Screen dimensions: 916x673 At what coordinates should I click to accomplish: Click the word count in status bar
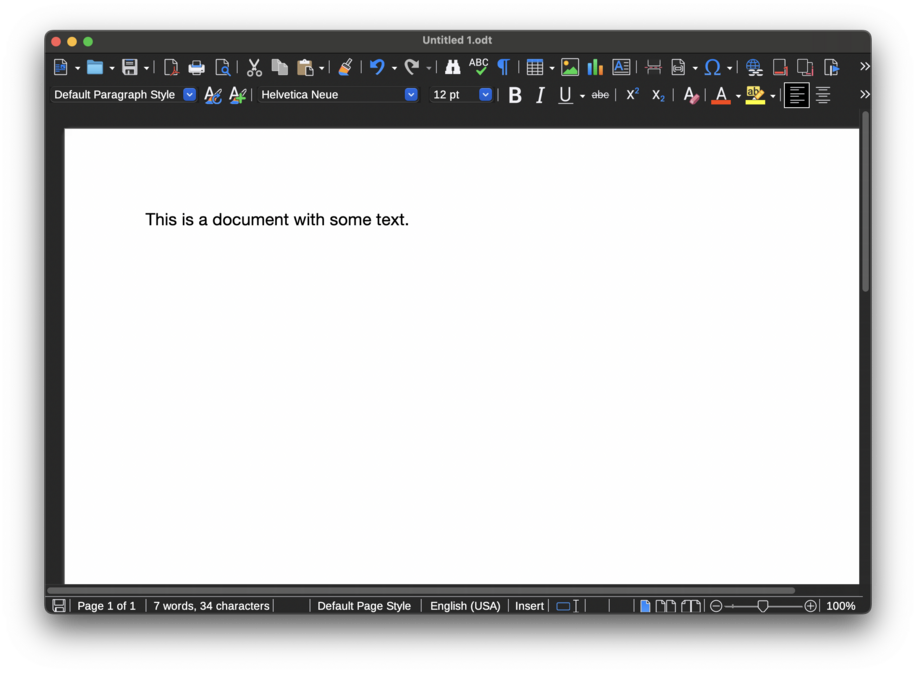click(x=210, y=605)
